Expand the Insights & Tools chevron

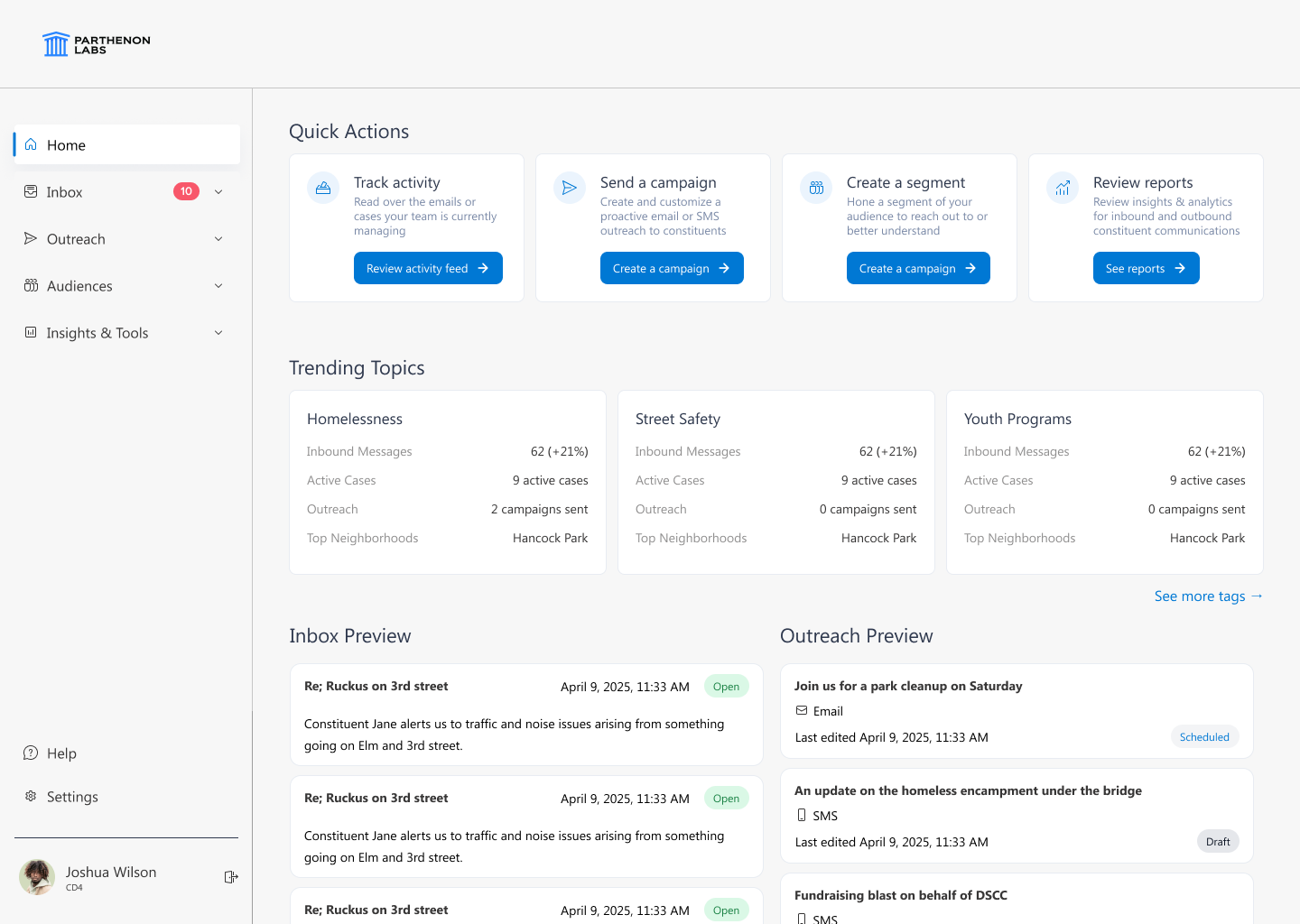pyautogui.click(x=218, y=332)
